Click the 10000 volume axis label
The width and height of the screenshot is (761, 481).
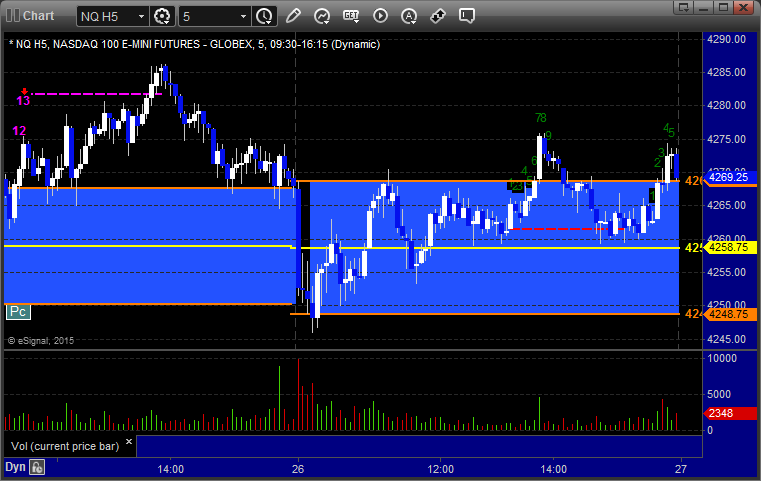(722, 358)
